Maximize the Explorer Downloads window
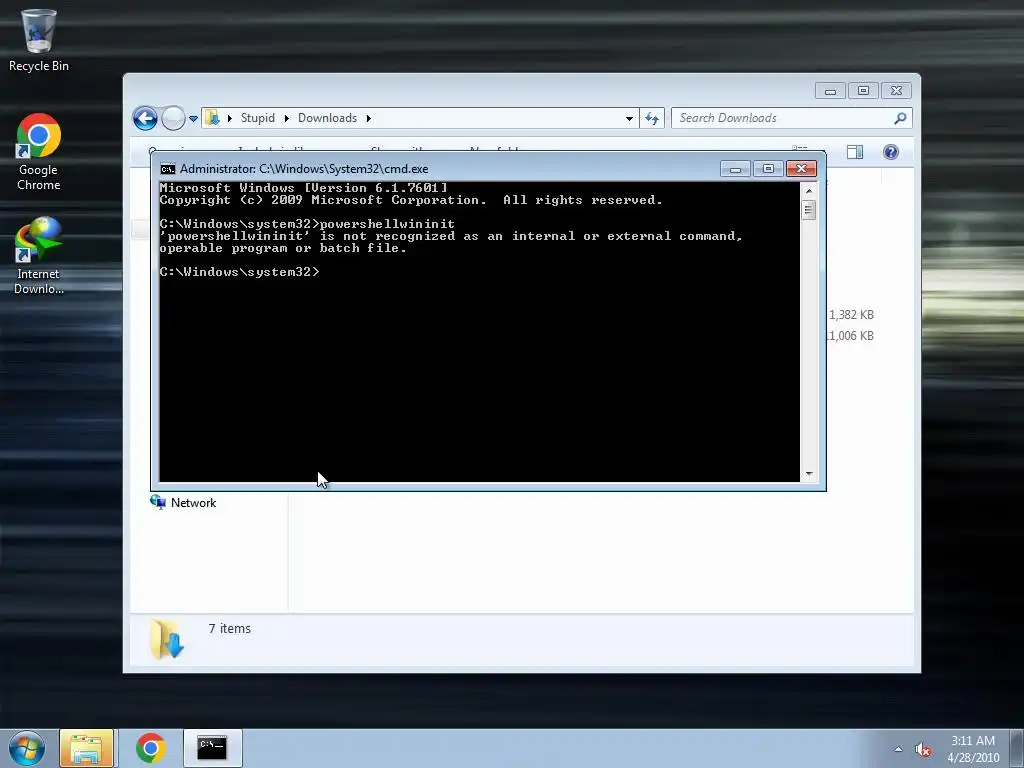 pos(863,91)
